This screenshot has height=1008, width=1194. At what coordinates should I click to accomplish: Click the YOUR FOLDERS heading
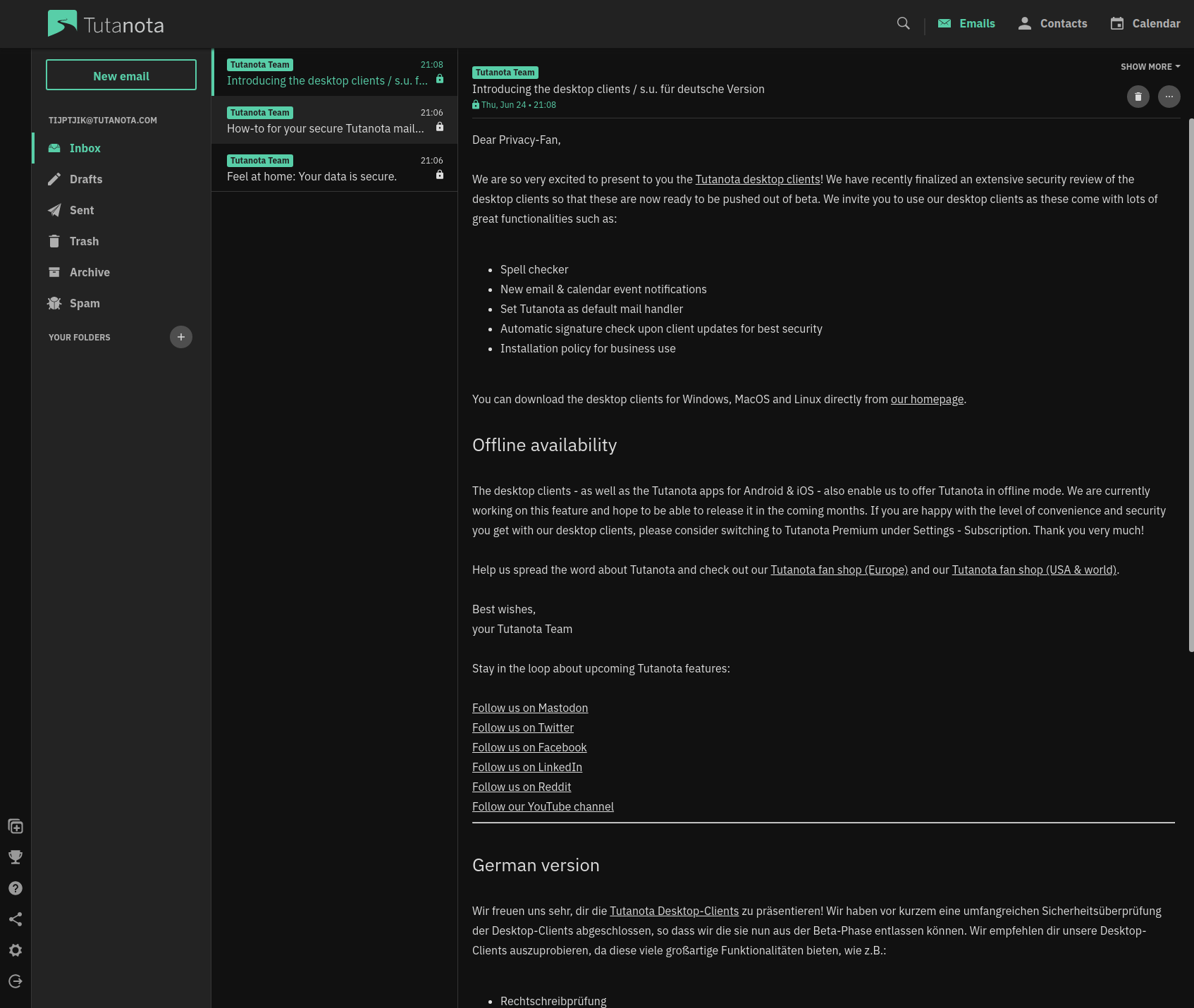pyautogui.click(x=80, y=338)
